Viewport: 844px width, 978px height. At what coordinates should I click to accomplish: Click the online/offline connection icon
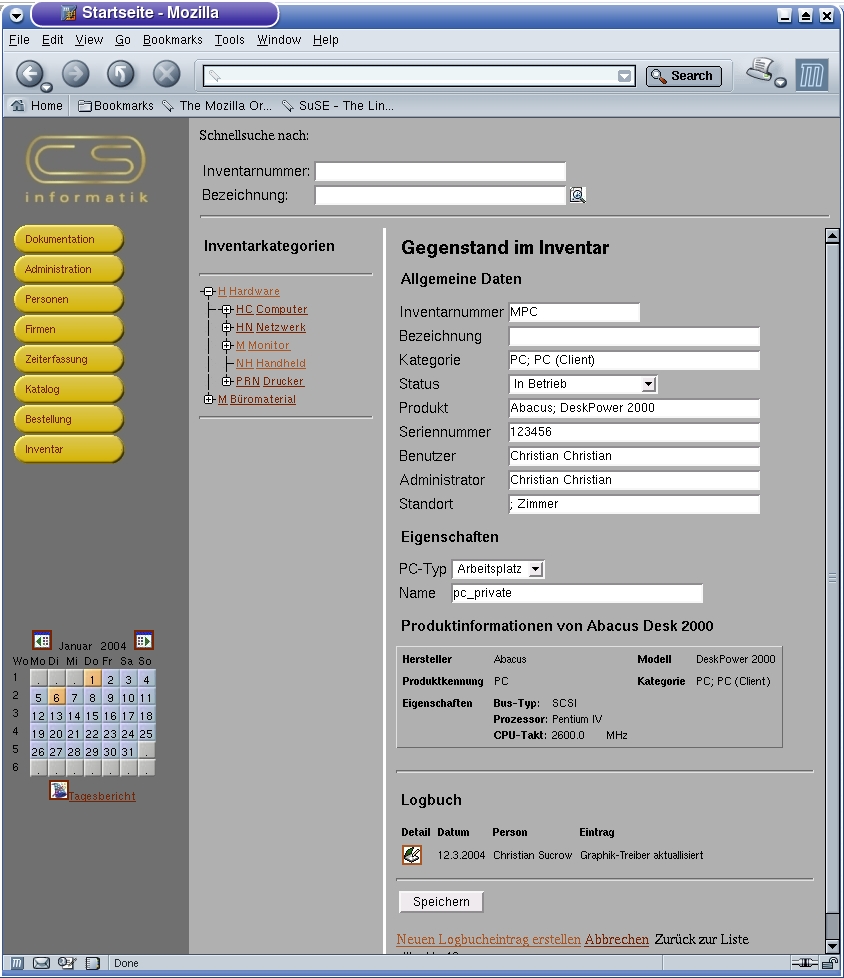pyautogui.click(x=804, y=963)
